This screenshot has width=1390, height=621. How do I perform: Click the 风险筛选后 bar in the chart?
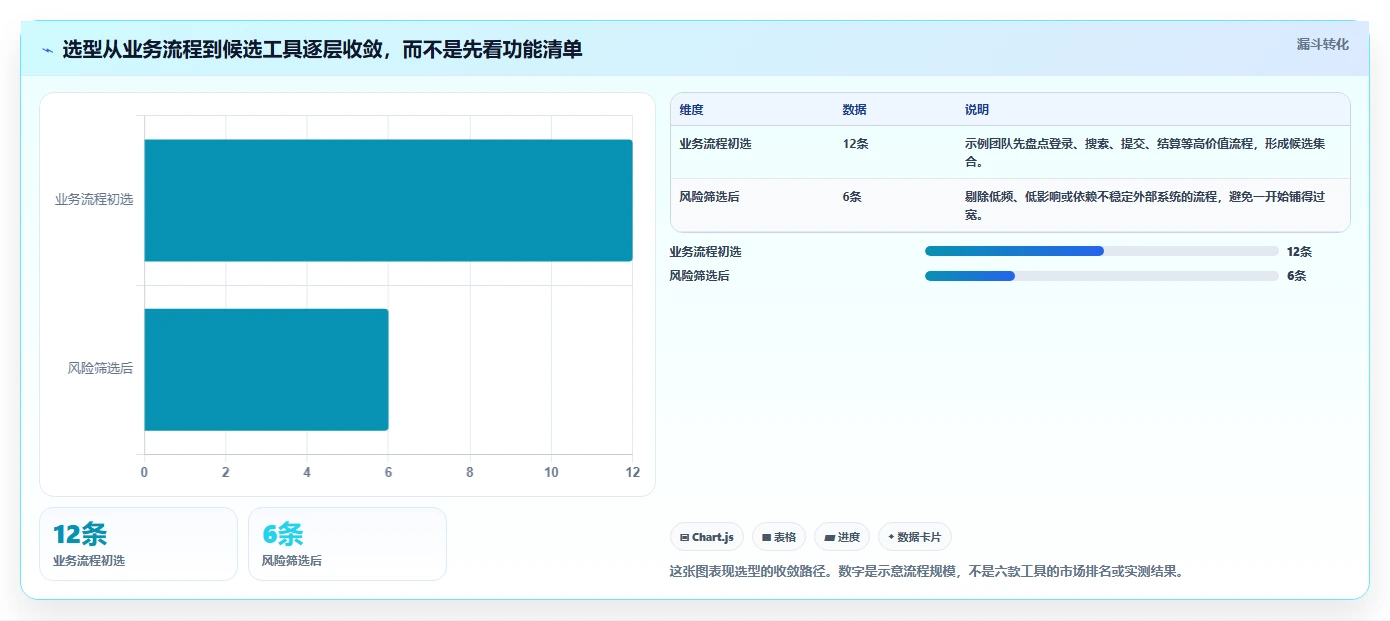point(266,369)
